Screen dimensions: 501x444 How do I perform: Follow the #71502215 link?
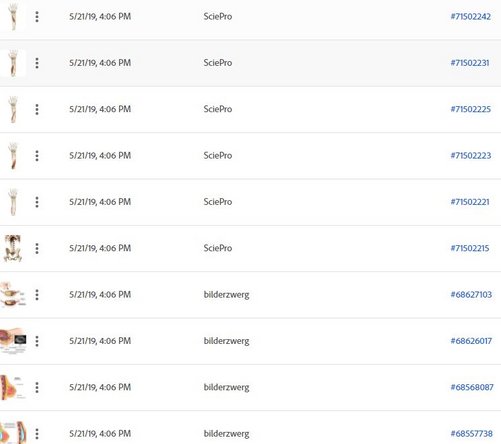[x=470, y=248]
